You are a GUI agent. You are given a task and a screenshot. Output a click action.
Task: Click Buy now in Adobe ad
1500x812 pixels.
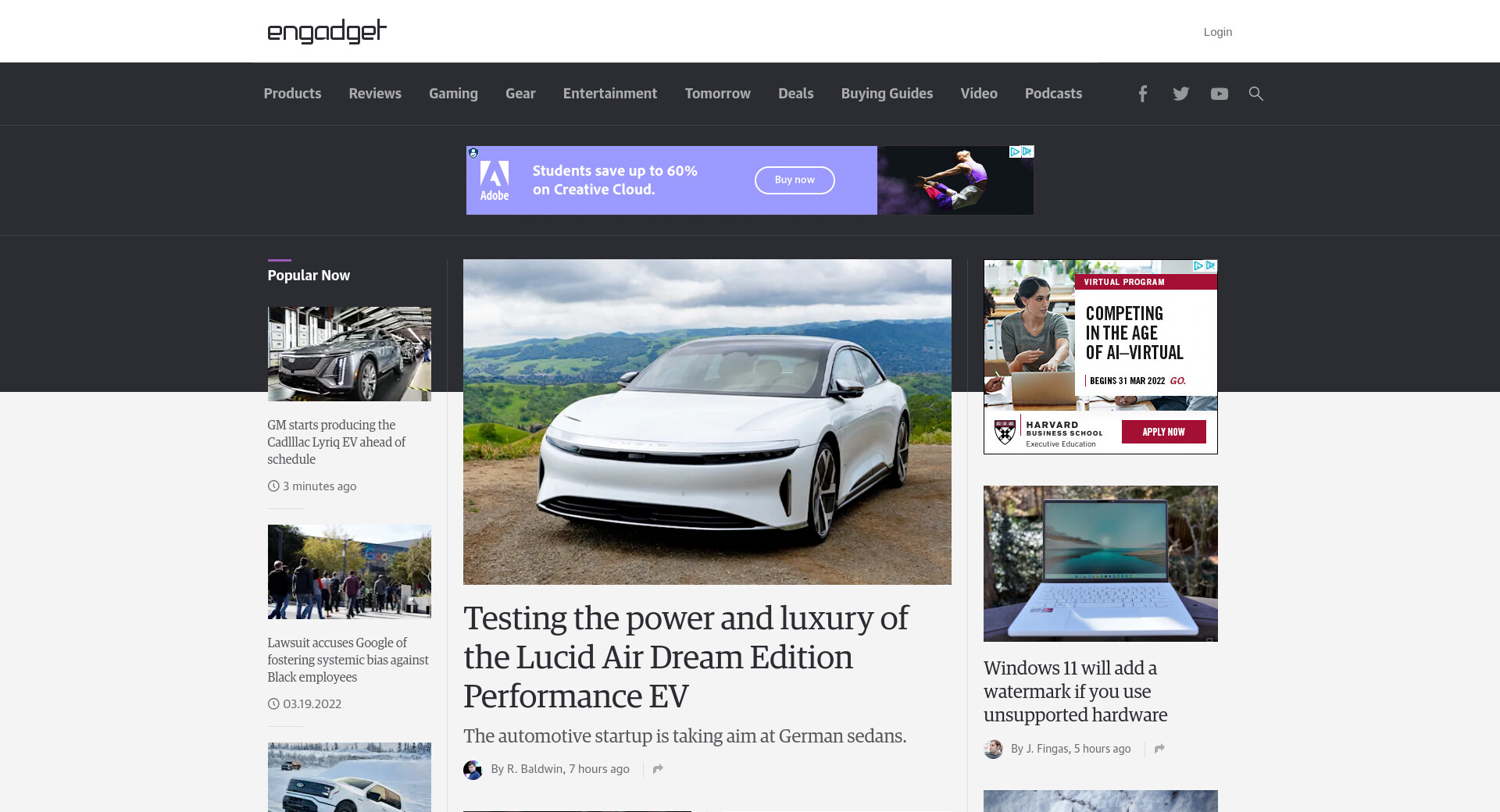(795, 180)
